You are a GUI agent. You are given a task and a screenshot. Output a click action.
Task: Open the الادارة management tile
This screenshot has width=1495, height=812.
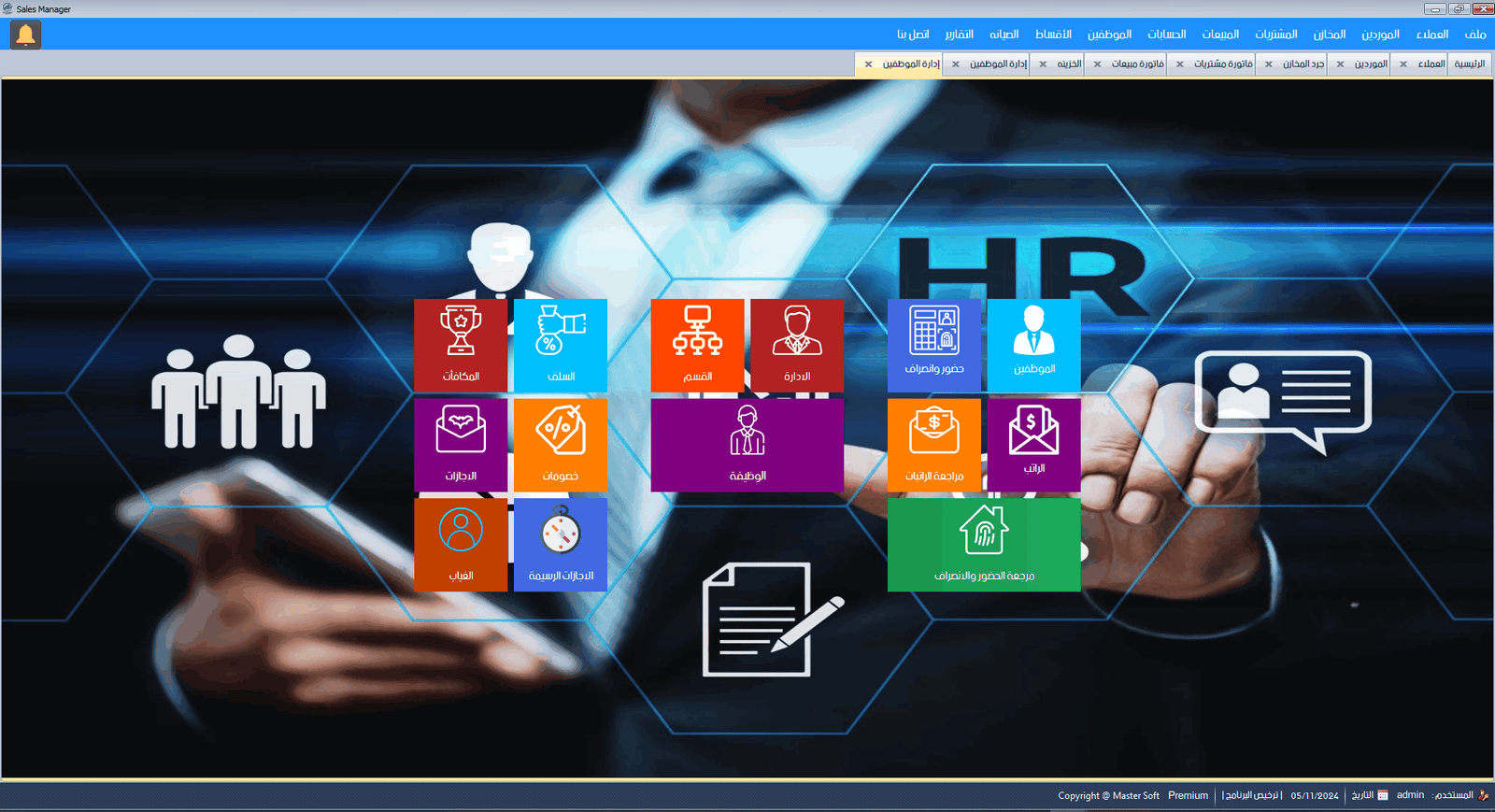[x=797, y=345]
